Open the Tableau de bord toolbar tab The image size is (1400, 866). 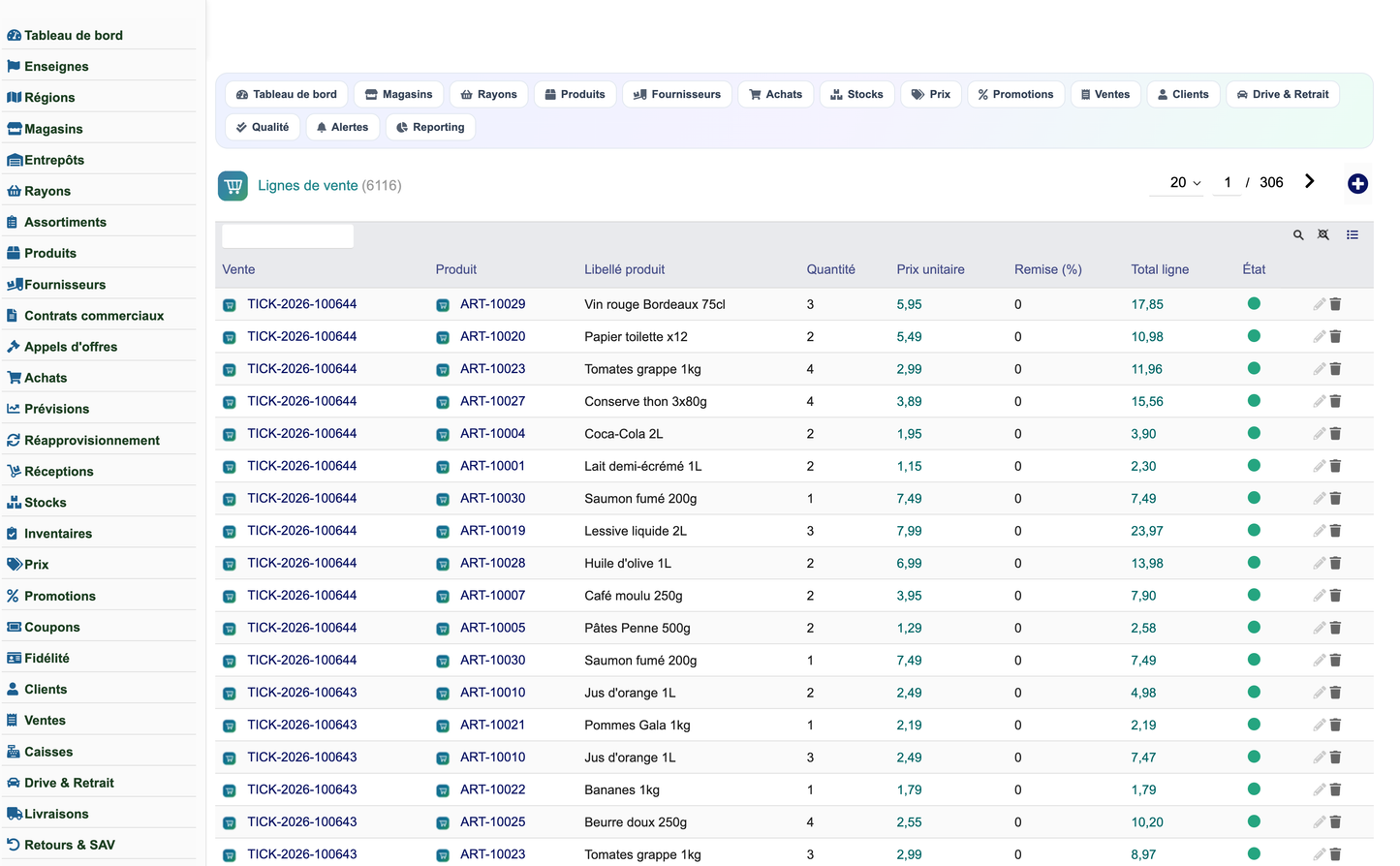coord(286,94)
